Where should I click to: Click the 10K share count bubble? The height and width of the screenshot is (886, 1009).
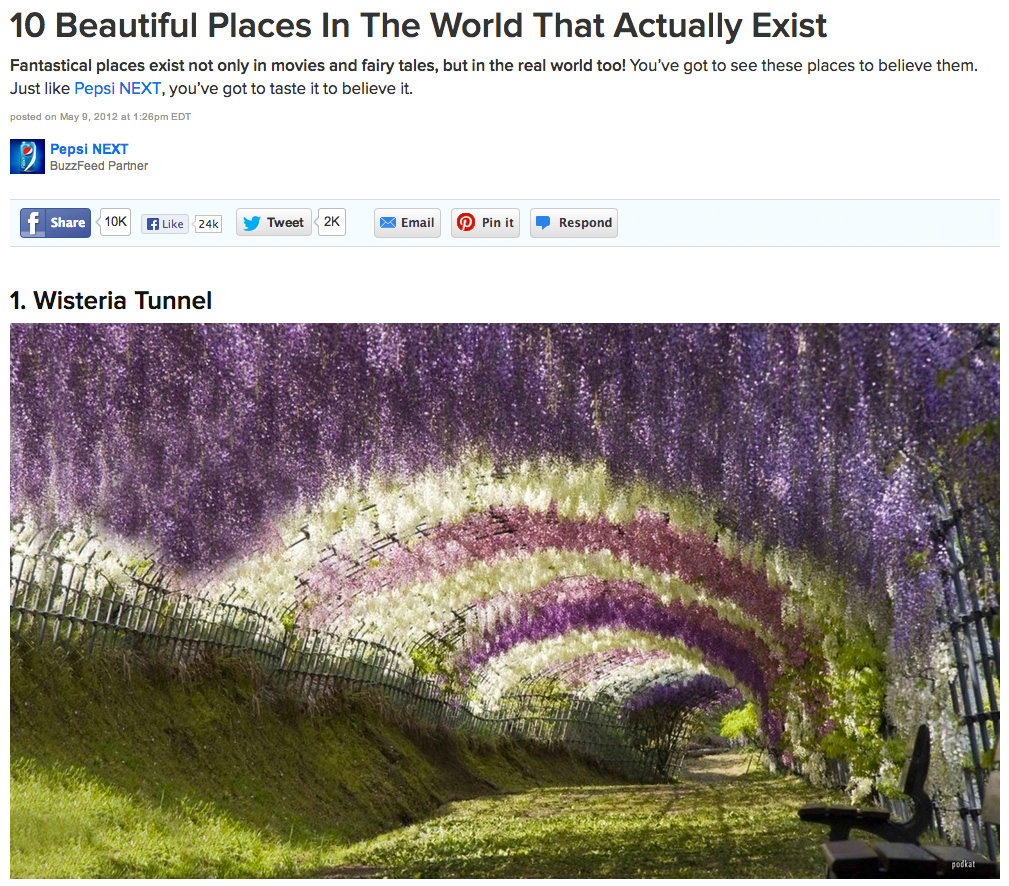point(116,222)
